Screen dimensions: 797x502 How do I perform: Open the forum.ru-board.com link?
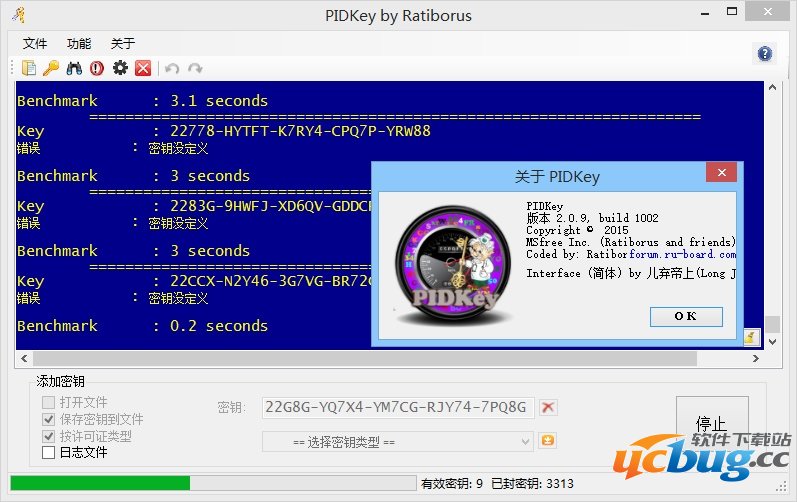[x=682, y=254]
